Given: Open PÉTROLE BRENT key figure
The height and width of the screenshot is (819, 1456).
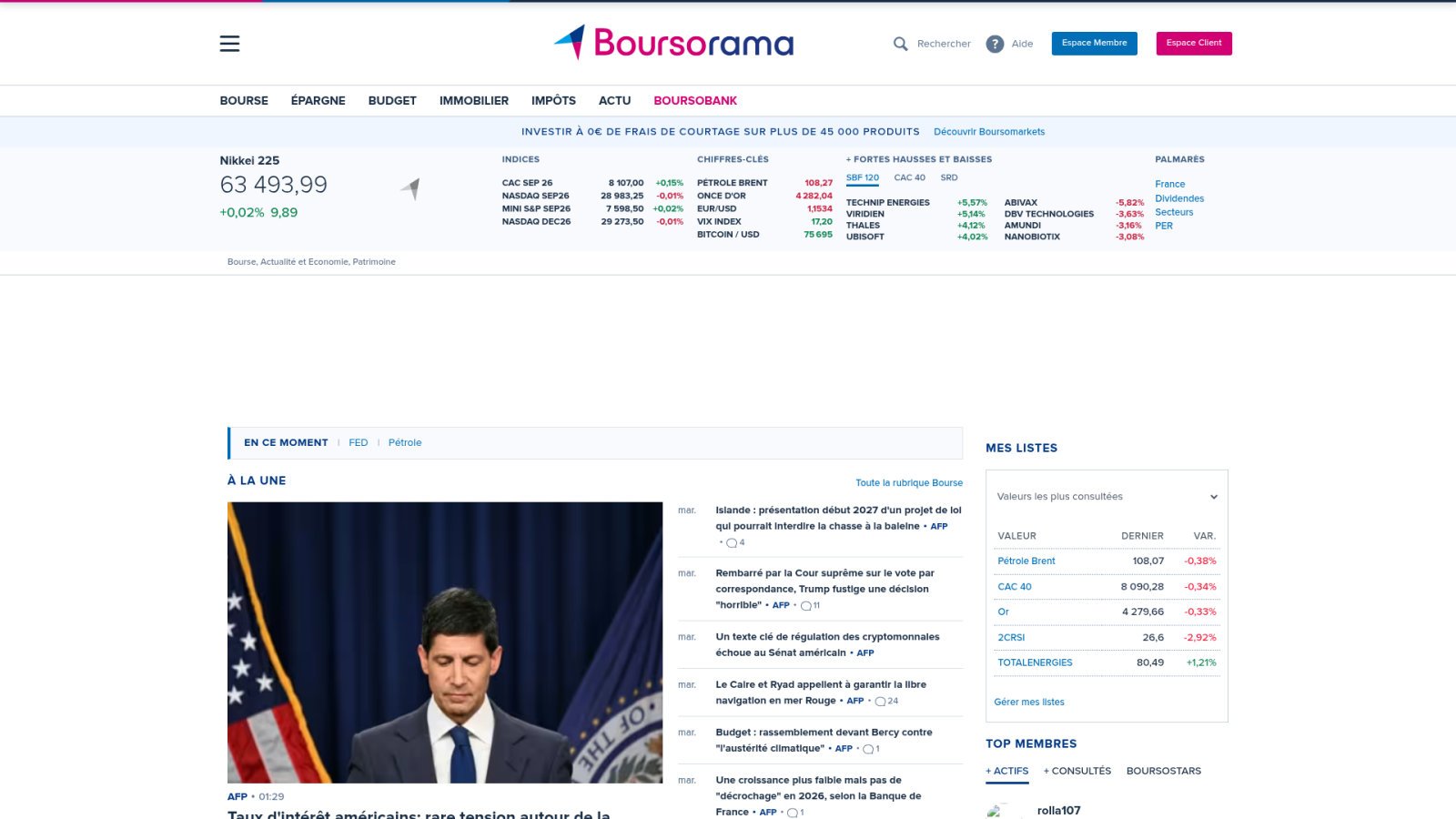Looking at the screenshot, I should pyautogui.click(x=733, y=183).
